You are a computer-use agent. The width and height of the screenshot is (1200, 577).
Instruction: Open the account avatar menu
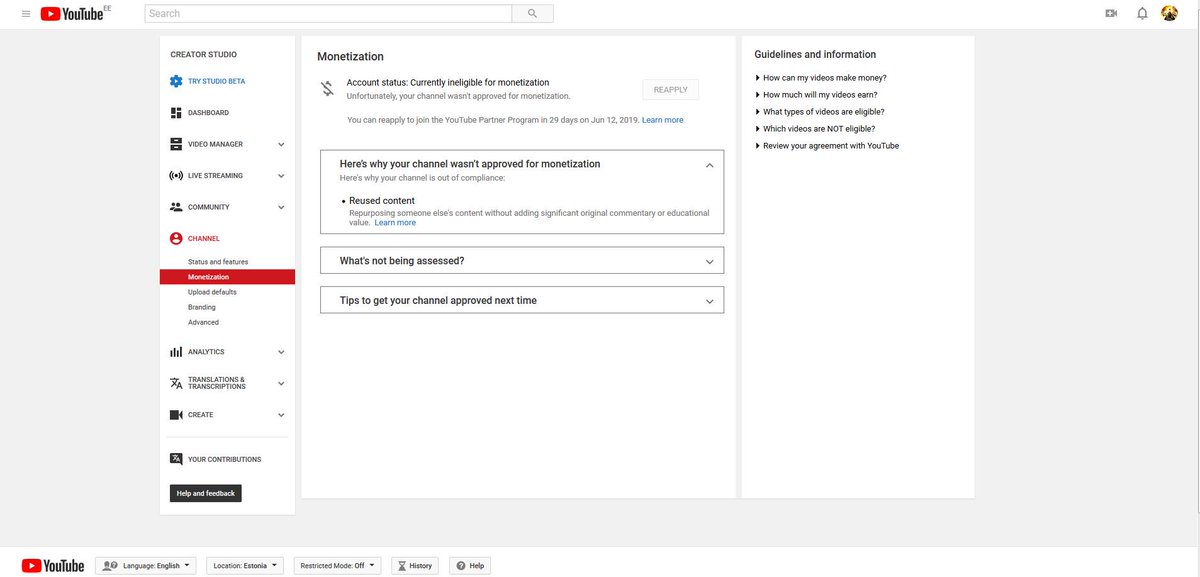[x=1169, y=14]
